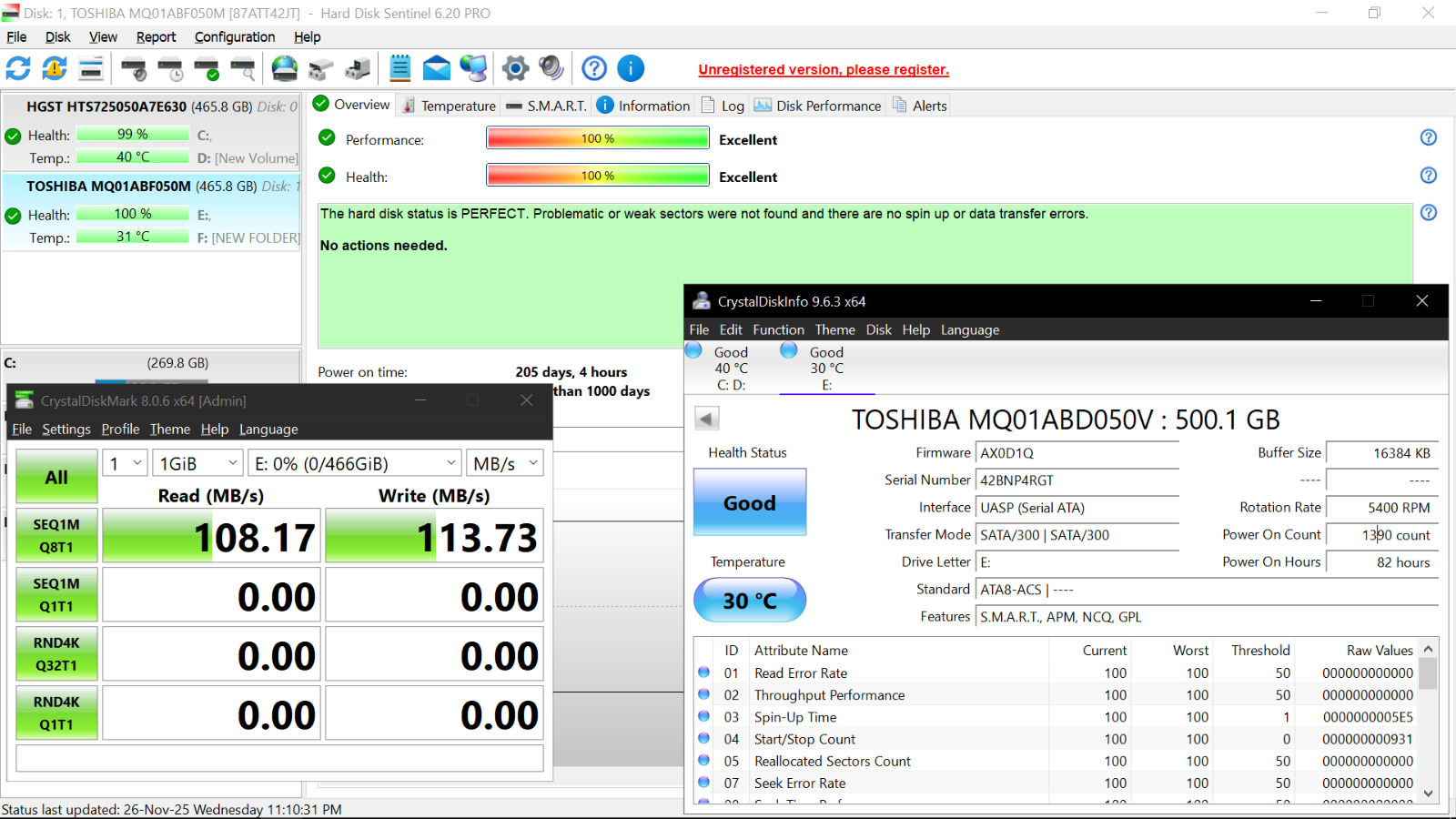Click the unregistered version register link
This screenshot has height=819, width=1456.
tap(824, 70)
